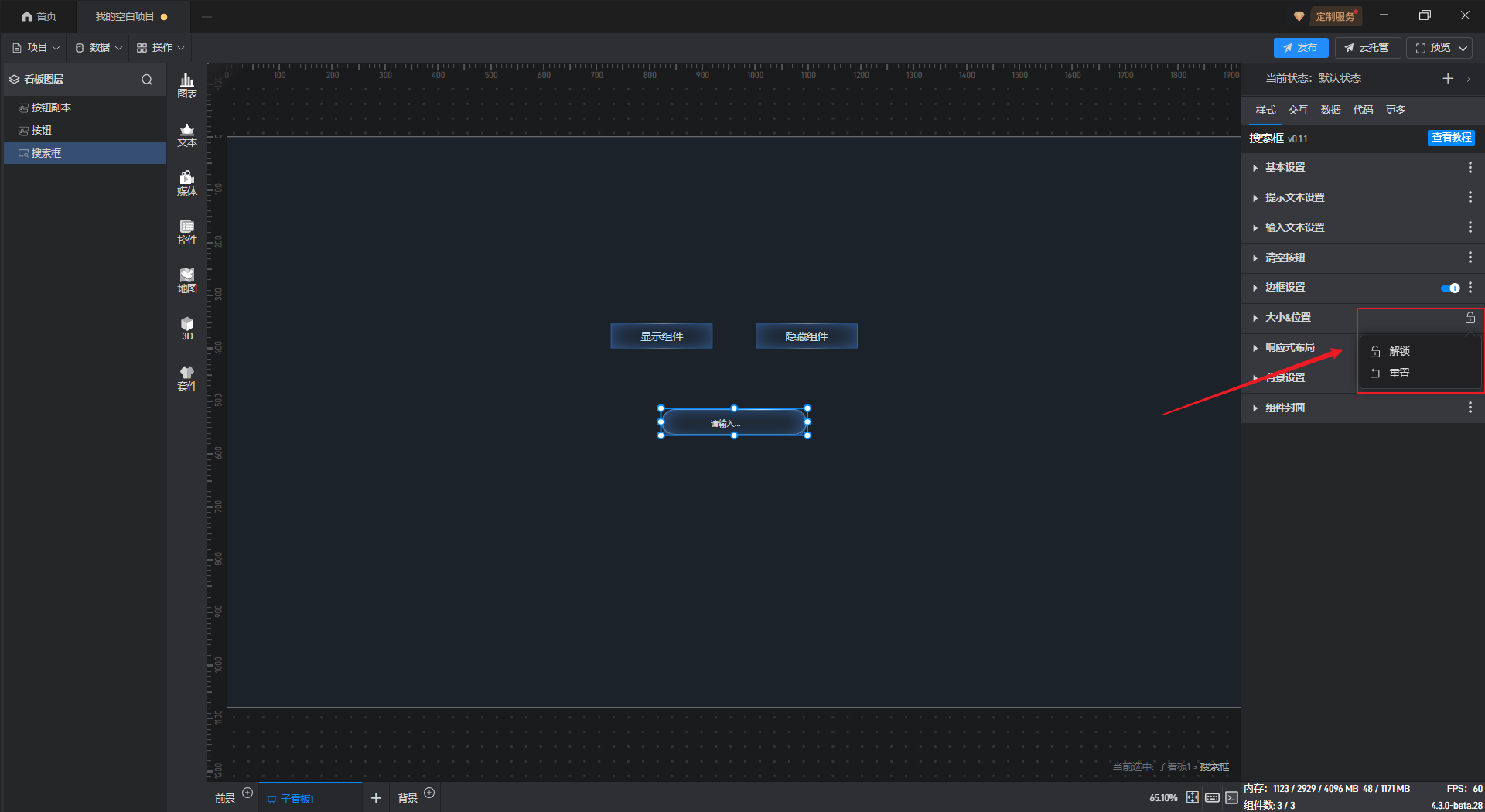This screenshot has height=812, width=1485.
Task: Select the 按钮 layer
Action: pyautogui.click(x=84, y=130)
